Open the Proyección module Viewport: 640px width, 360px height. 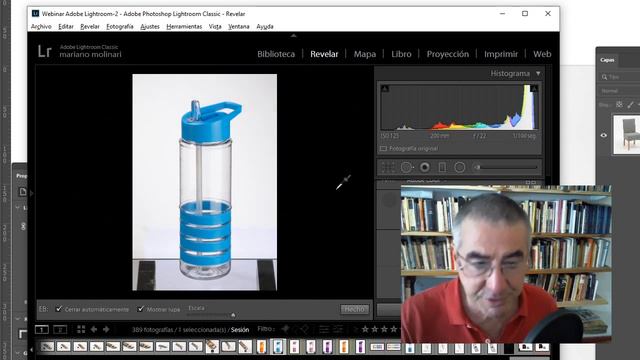(x=448, y=54)
